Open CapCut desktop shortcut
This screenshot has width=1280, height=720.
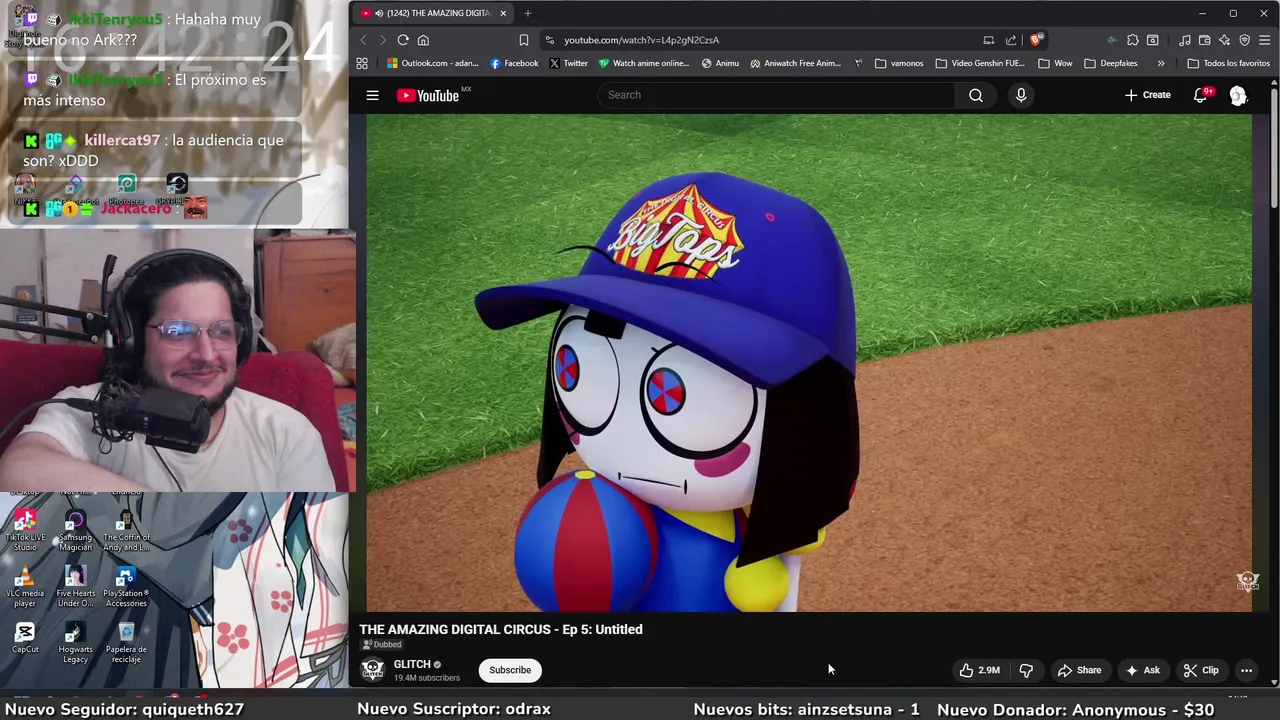tap(25, 637)
